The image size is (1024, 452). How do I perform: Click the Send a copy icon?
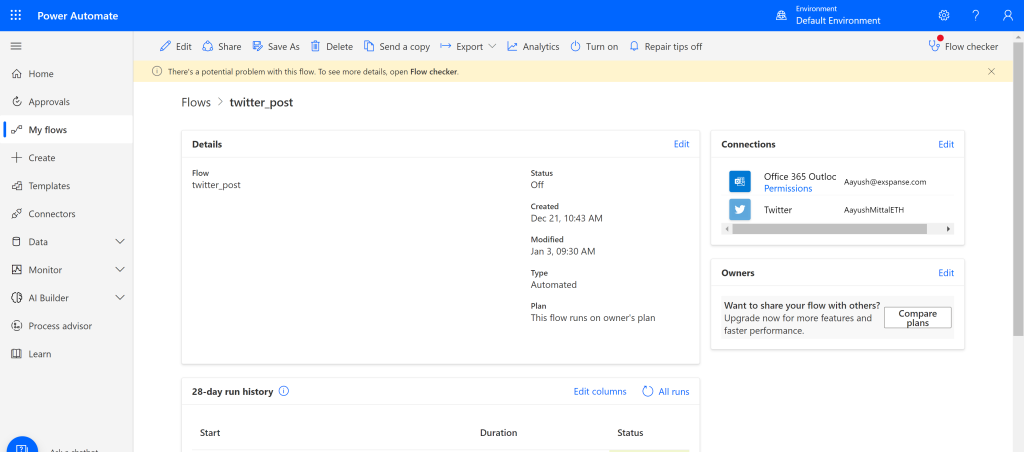coord(369,46)
